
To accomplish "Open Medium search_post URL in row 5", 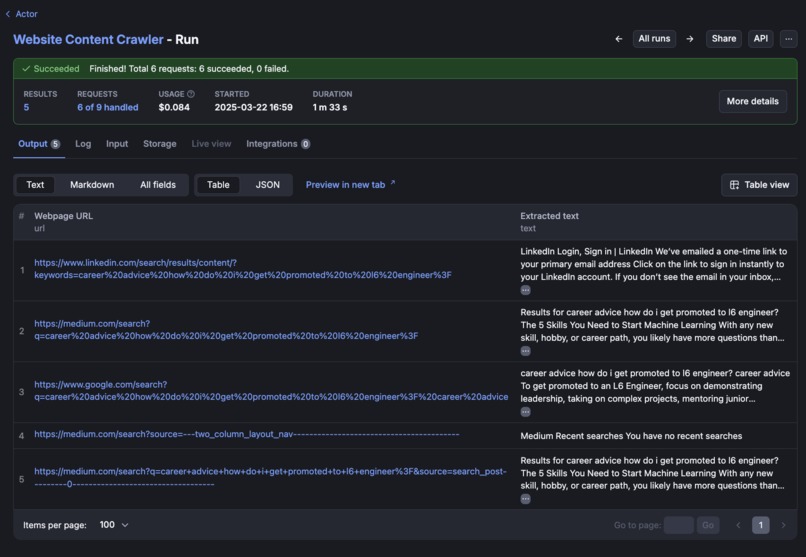I will (270, 477).
